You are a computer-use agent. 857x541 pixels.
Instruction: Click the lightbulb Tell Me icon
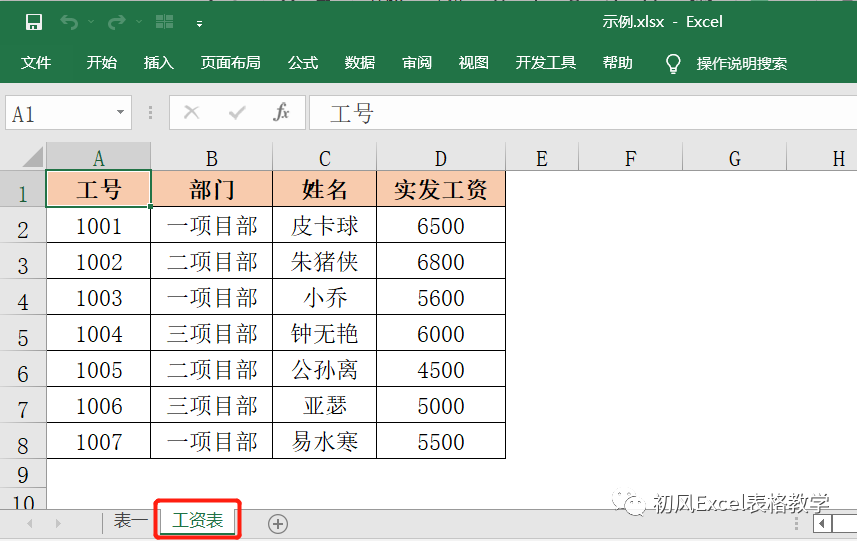pyautogui.click(x=673, y=63)
